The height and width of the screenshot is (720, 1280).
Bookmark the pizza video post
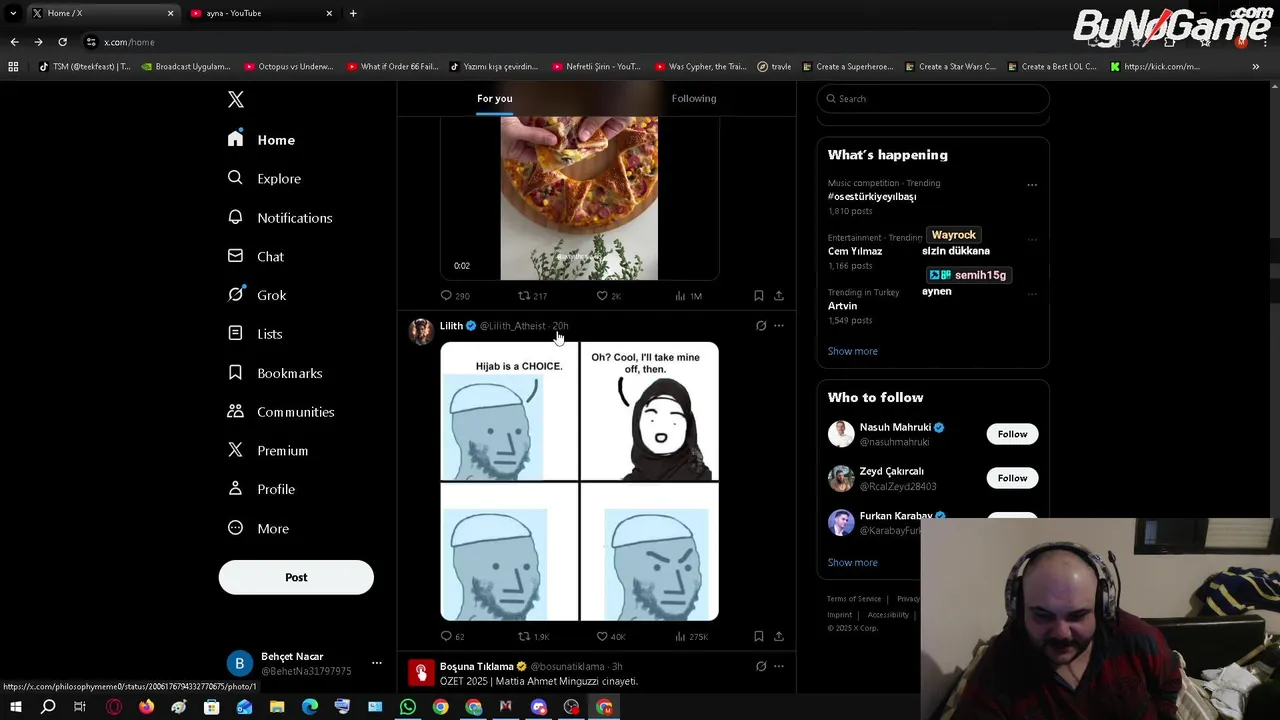[x=758, y=296]
